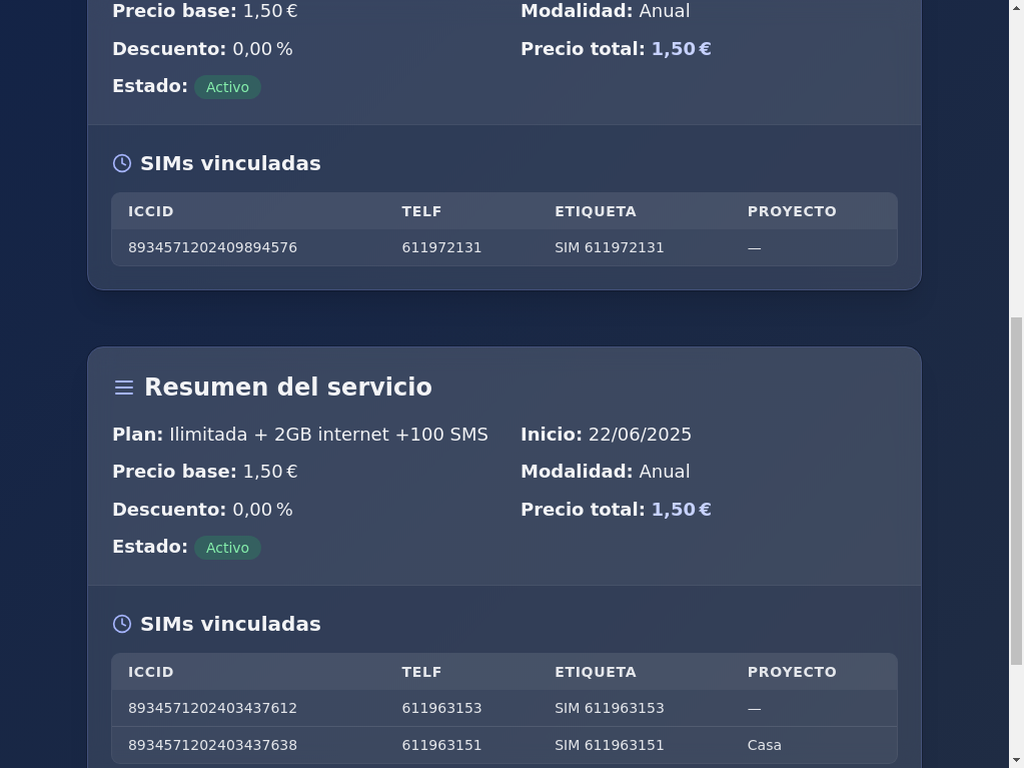1024x768 pixels.
Task: Click the plan text Ilimitada + 2GB internet +100 SMS
Action: click(328, 434)
